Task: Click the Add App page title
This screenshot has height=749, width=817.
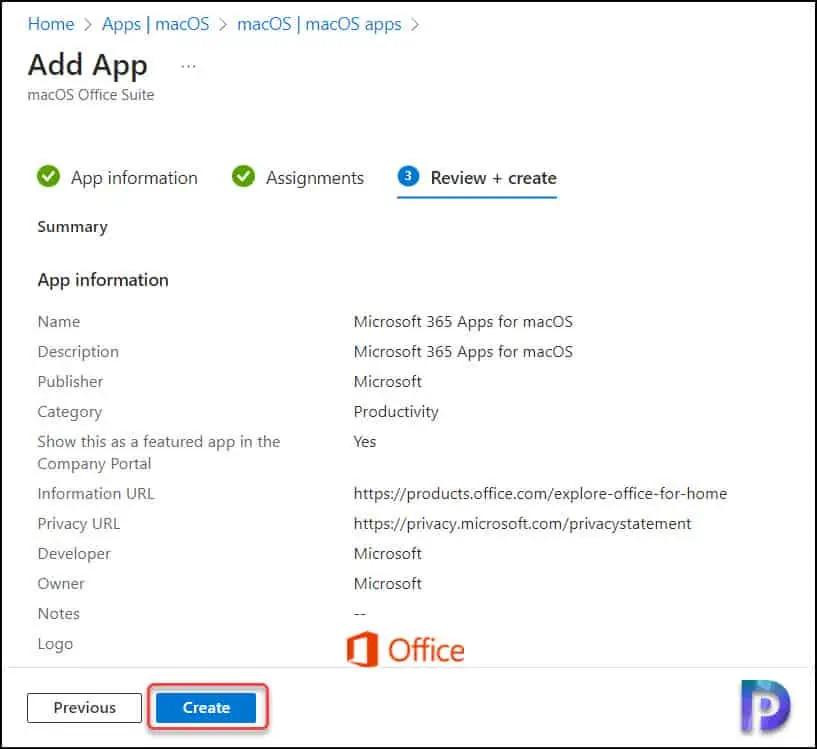Action: coord(88,66)
